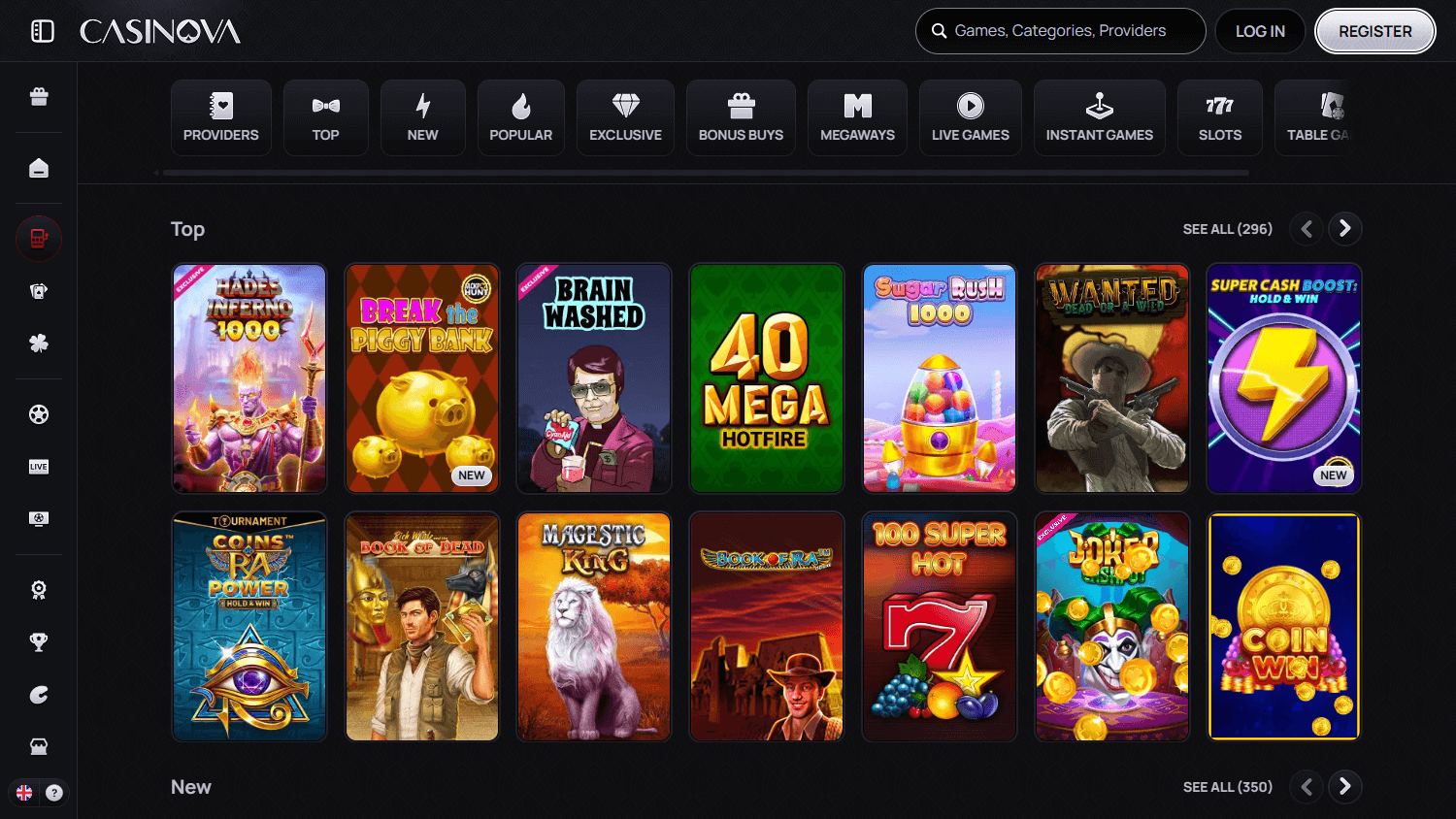Open the help question mark at bottom left

tap(55, 793)
